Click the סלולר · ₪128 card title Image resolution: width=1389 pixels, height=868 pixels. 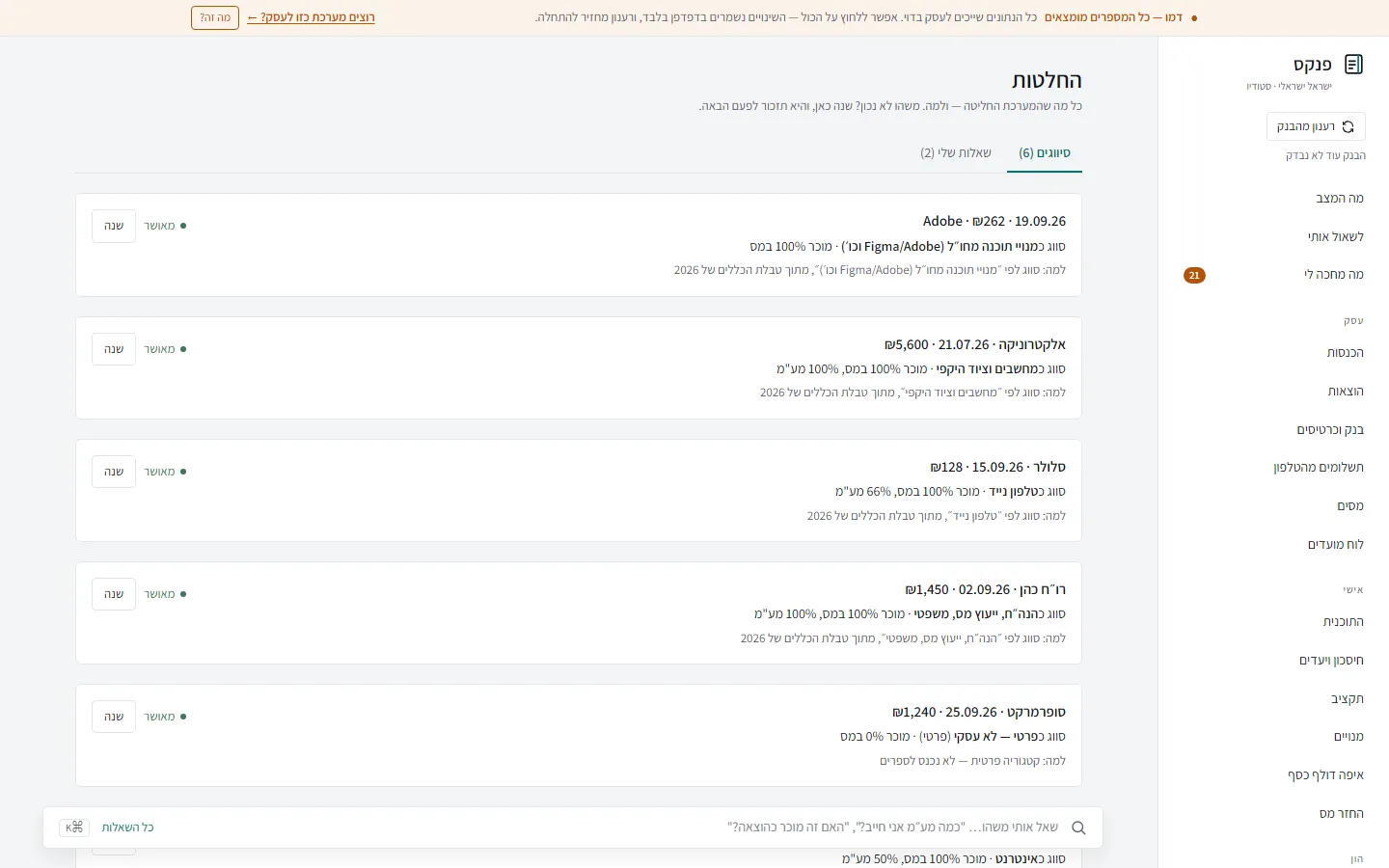[x=998, y=467]
